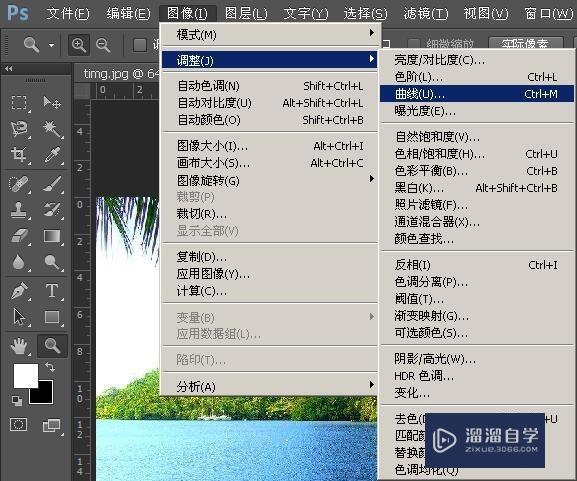
Task: Select the Eyedropper tool
Action: pyautogui.click(x=52, y=155)
